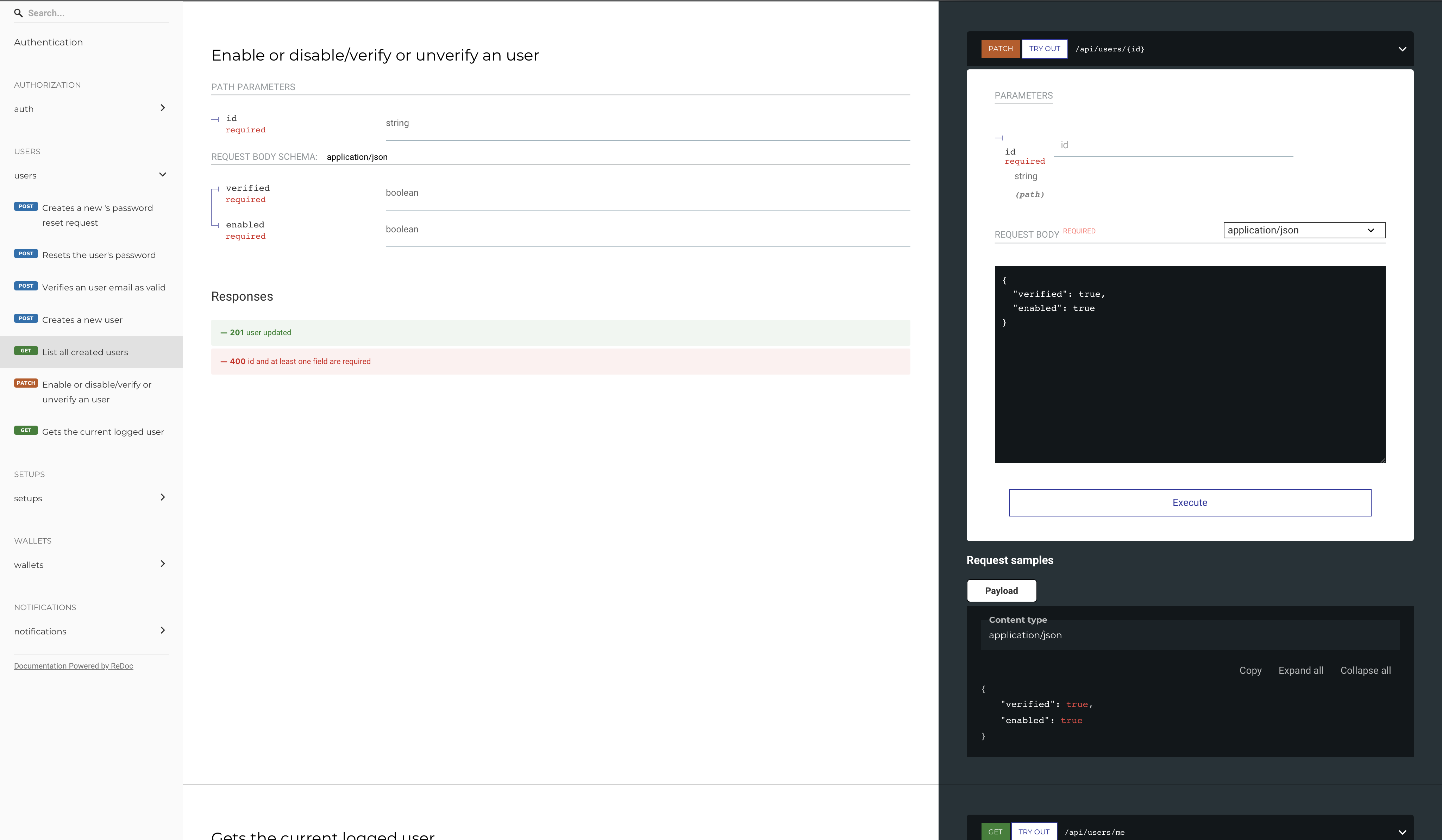Click GET badge beside Gets the current logged user

[26, 430]
